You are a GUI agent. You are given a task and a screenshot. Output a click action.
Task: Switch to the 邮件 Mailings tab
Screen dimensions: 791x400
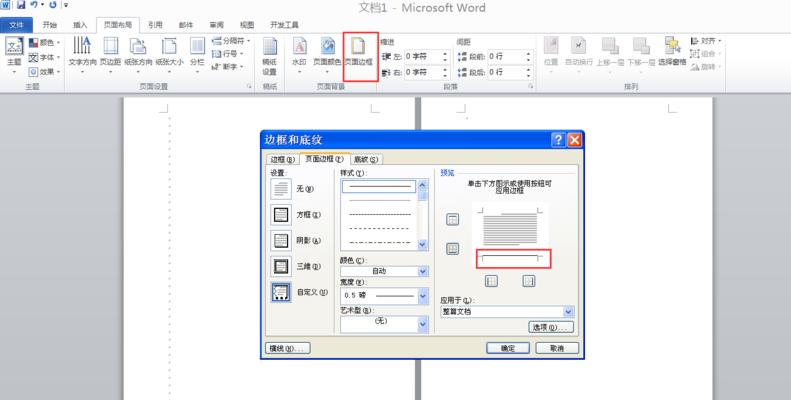pyautogui.click(x=186, y=25)
